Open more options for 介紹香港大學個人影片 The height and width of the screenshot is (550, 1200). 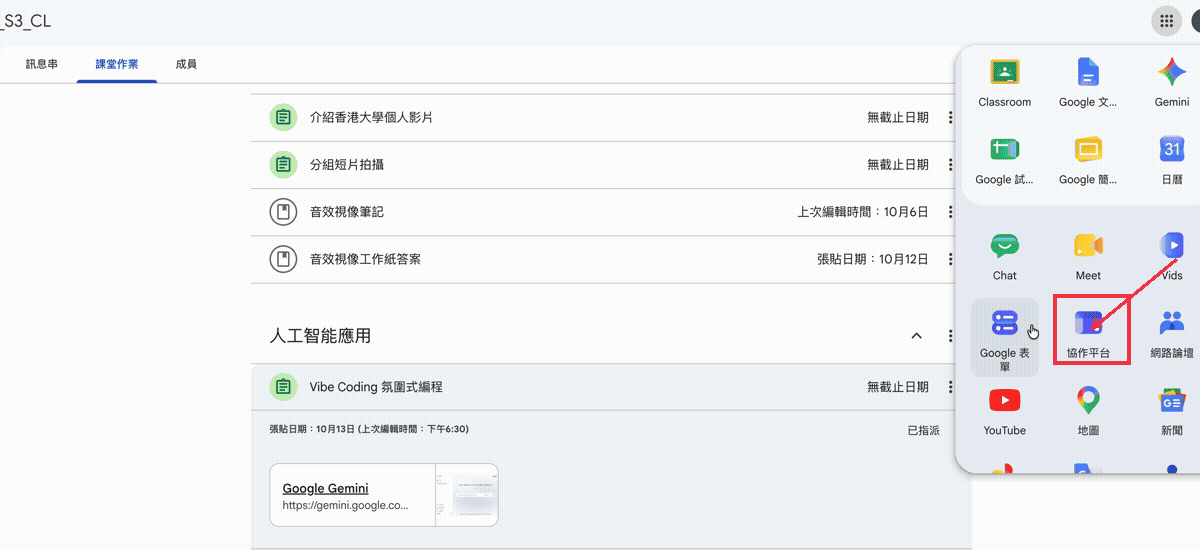tap(951, 117)
